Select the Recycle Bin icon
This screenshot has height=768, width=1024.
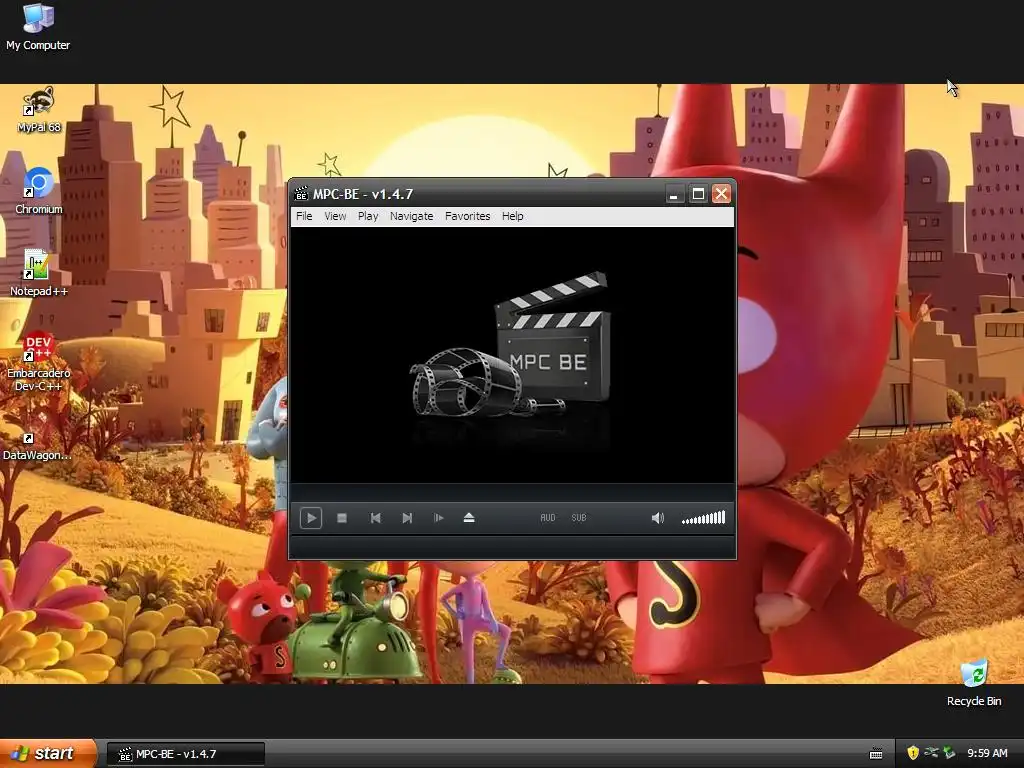coord(974,683)
